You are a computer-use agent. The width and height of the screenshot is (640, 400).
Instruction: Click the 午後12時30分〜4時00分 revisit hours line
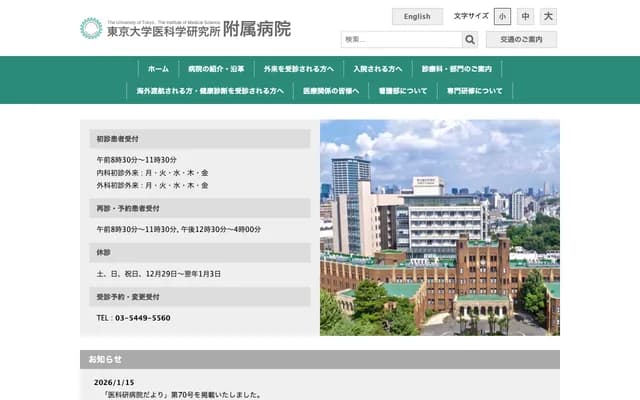(221, 229)
